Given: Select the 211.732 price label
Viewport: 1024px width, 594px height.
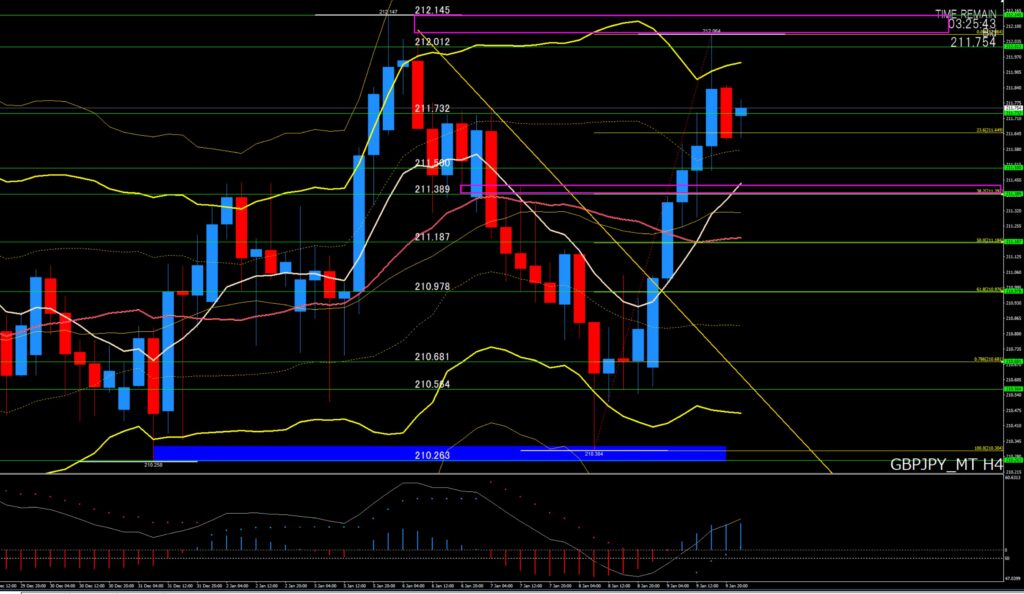Looking at the screenshot, I should pyautogui.click(x=432, y=108).
